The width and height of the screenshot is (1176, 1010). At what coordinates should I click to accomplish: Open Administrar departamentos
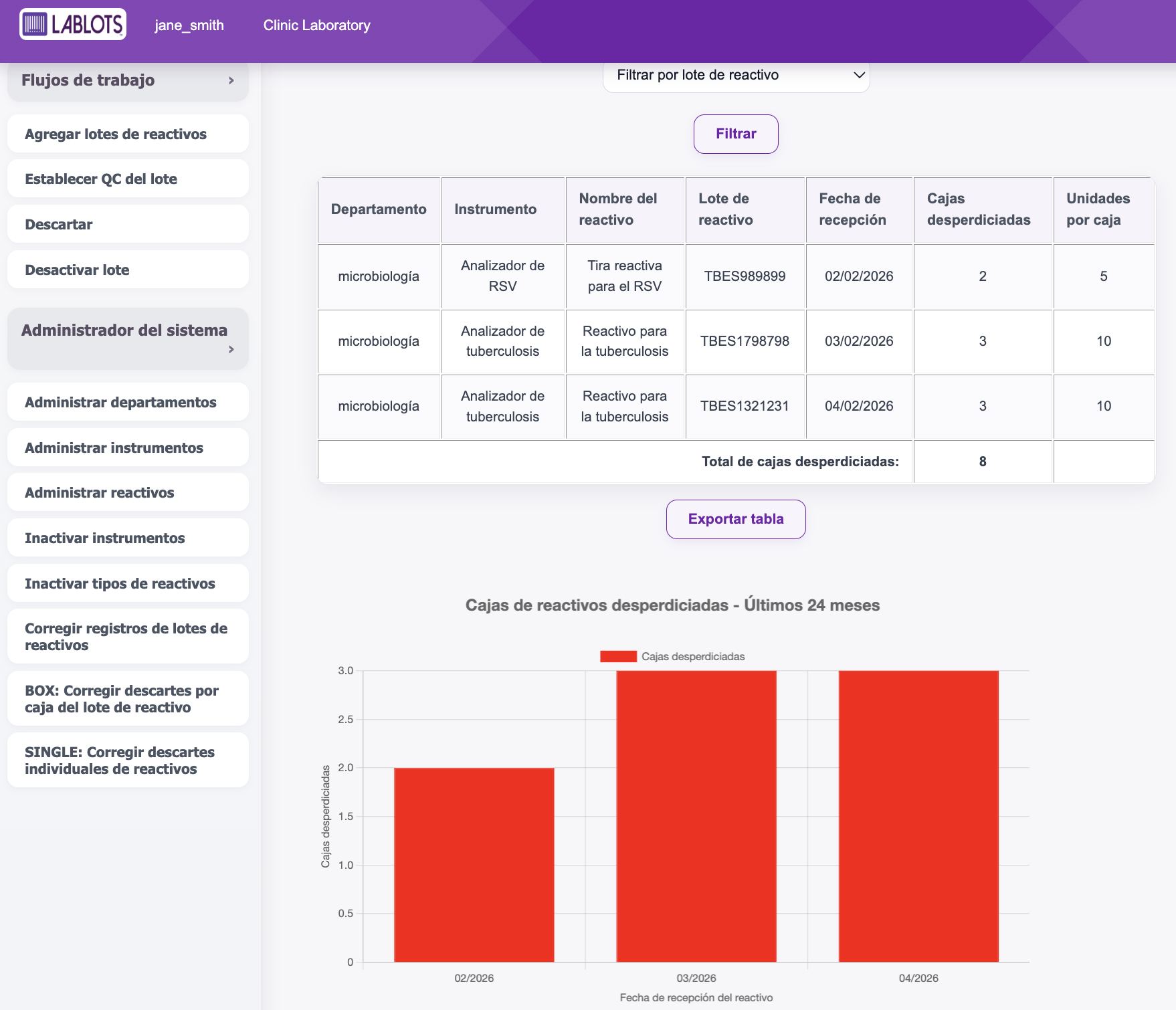pyautogui.click(x=128, y=402)
